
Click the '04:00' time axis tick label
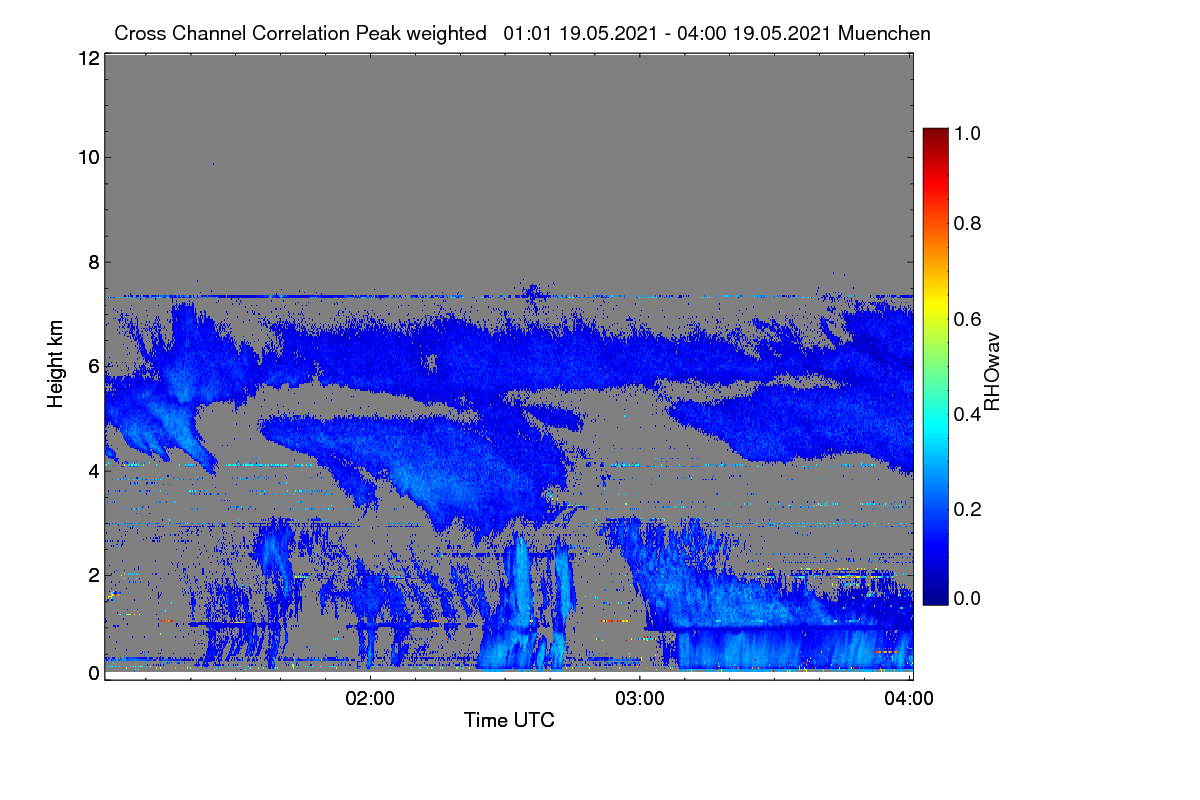[x=911, y=699]
